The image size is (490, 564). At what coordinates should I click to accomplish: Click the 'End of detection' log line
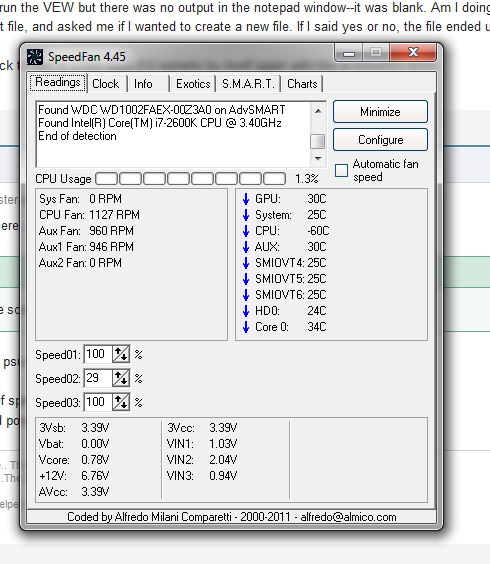(77, 136)
